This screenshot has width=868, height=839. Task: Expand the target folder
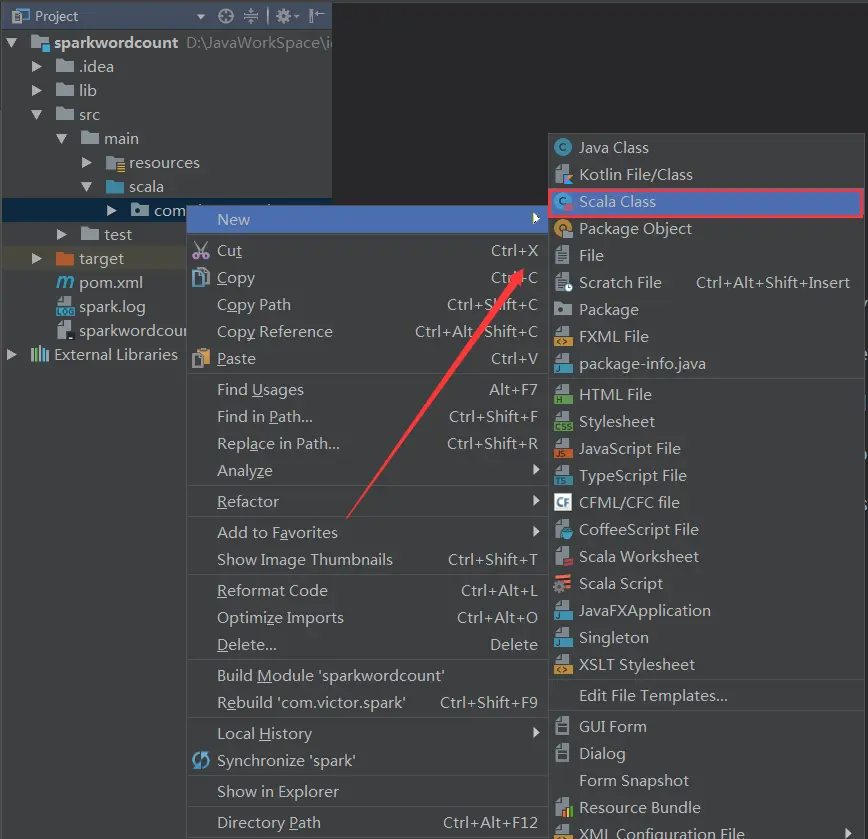coord(37,258)
